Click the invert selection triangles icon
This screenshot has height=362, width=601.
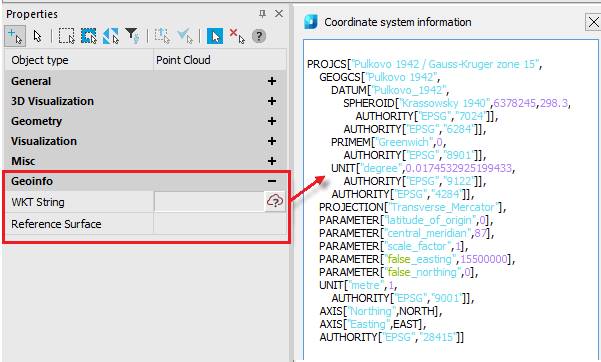111,36
